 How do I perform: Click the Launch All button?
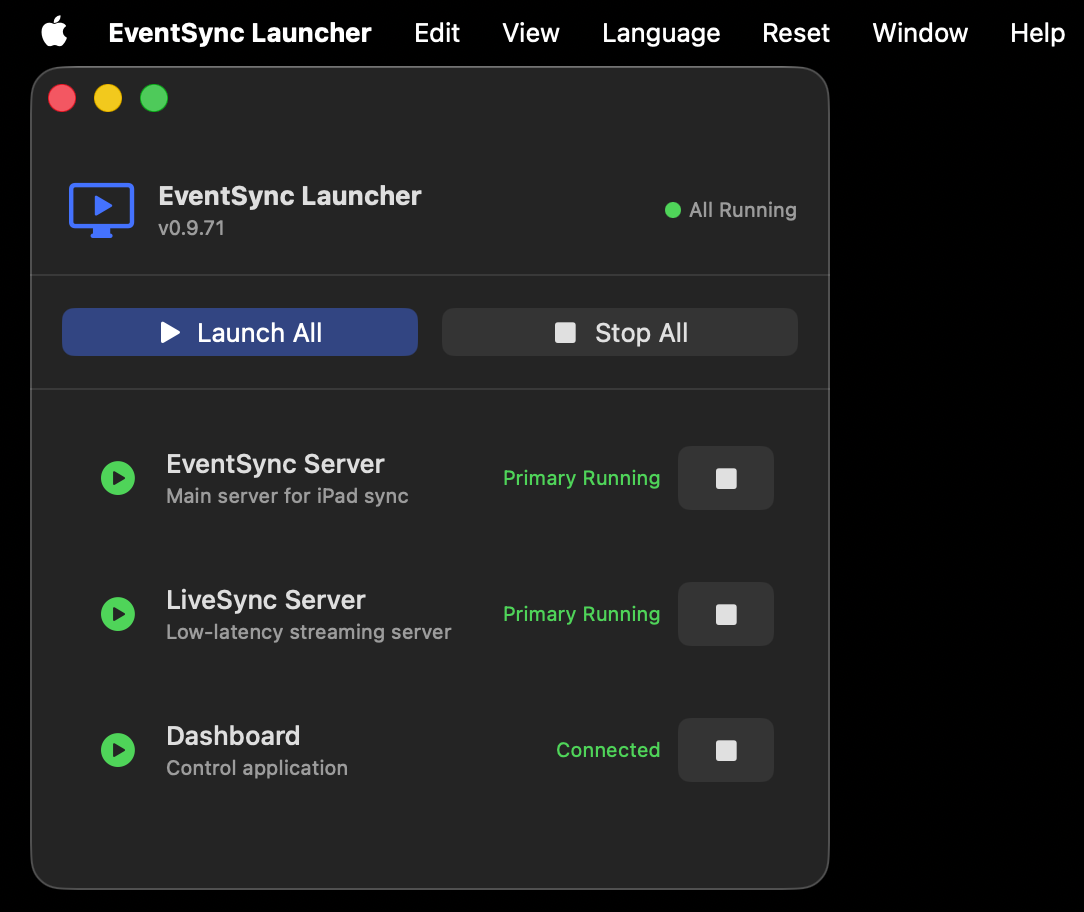click(x=240, y=332)
